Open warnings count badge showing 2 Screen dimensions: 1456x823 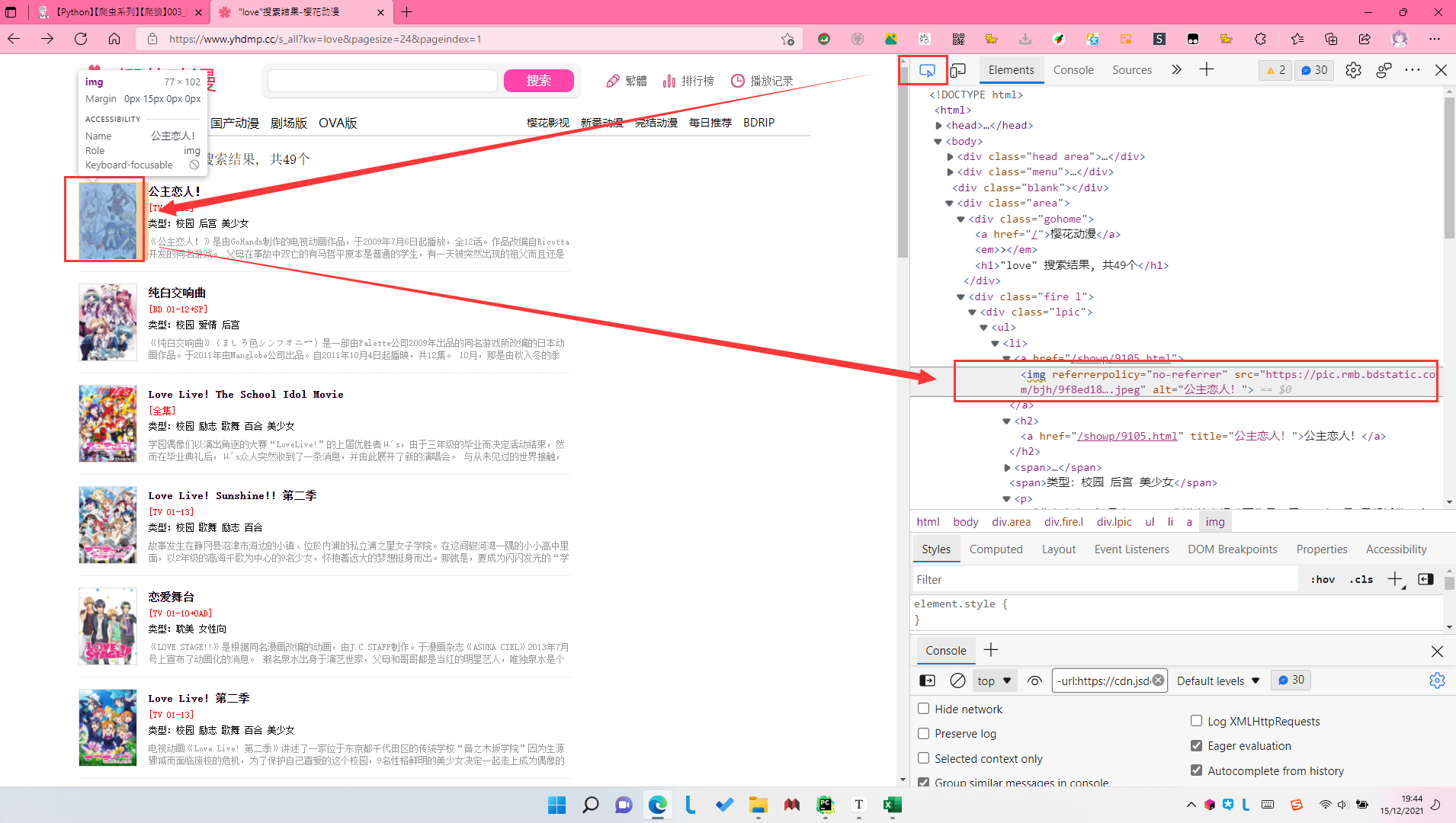click(x=1275, y=70)
